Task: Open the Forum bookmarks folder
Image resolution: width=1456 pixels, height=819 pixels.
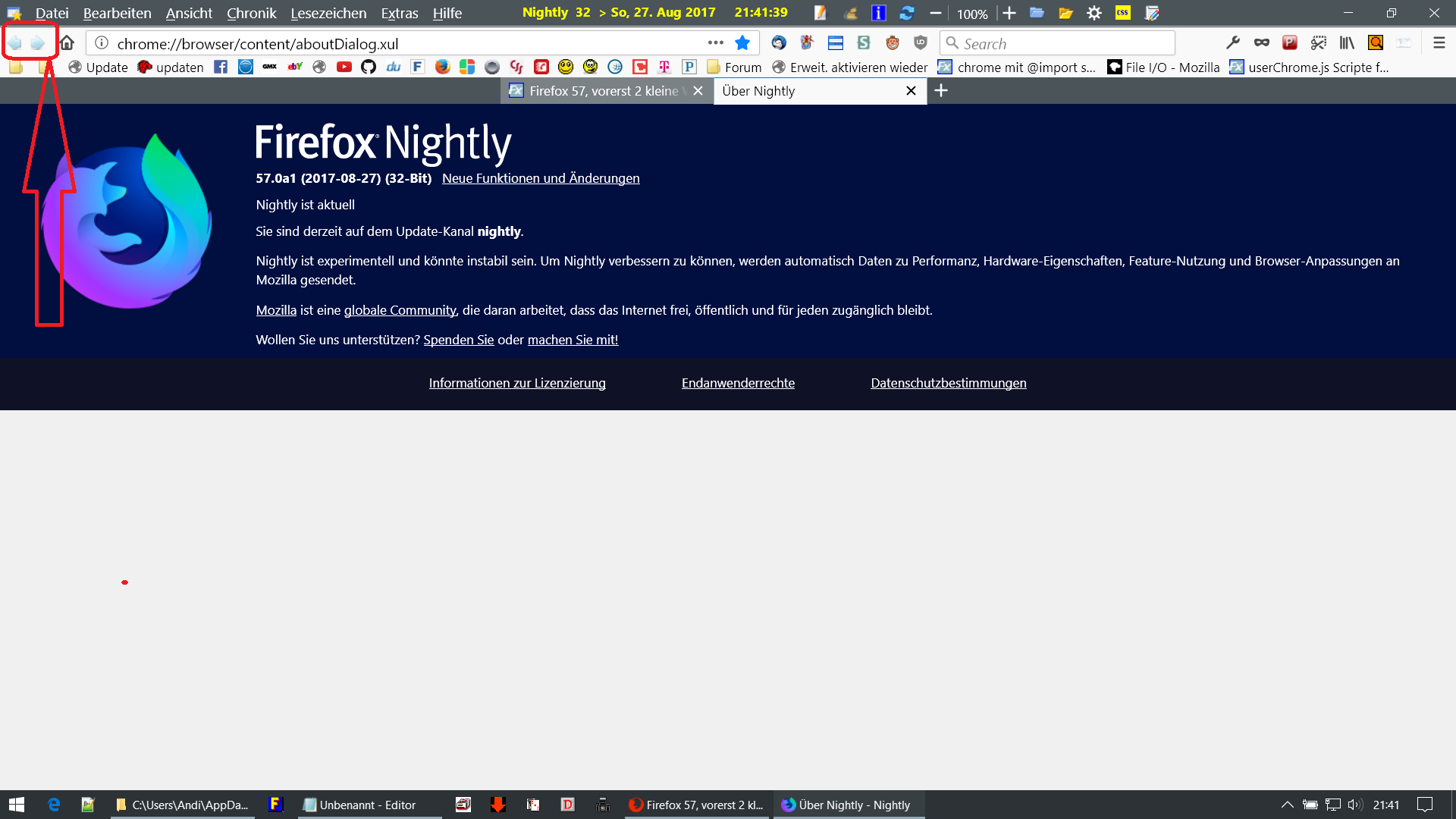Action: click(734, 67)
